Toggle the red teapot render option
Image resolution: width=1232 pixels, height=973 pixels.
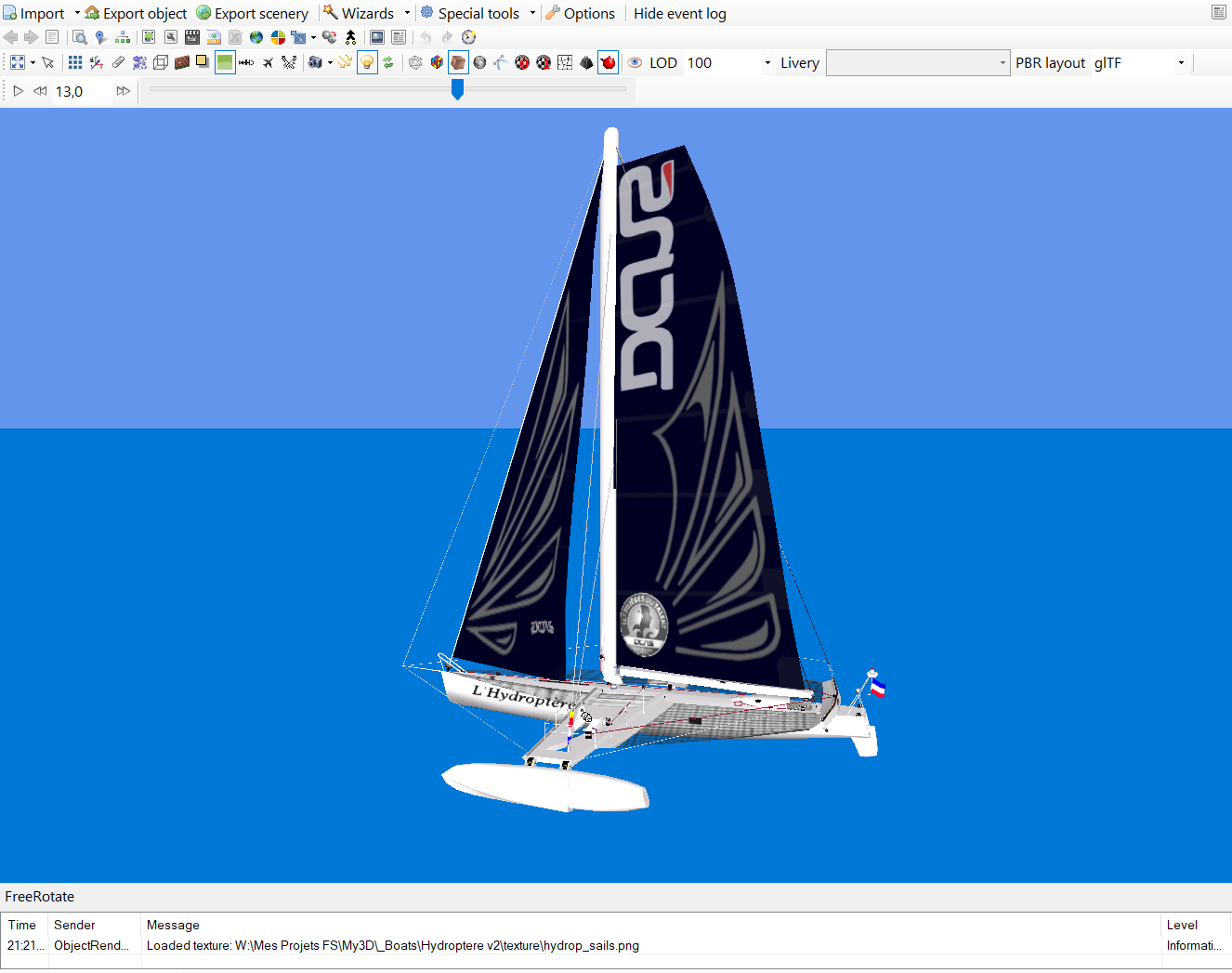pyautogui.click(x=608, y=62)
